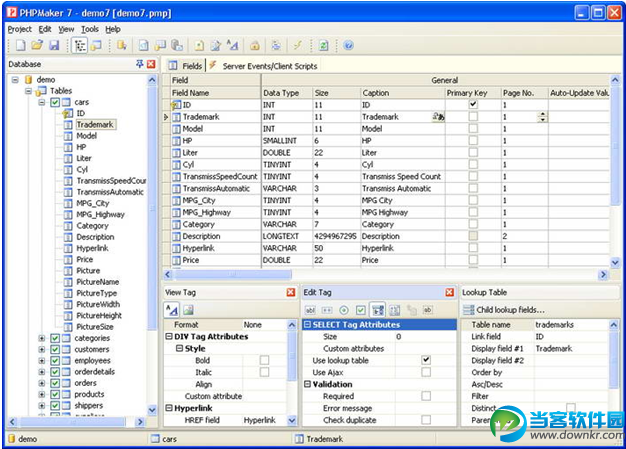The width and height of the screenshot is (626, 449).
Task: Collapse the Tables tree node
Action: [28, 91]
